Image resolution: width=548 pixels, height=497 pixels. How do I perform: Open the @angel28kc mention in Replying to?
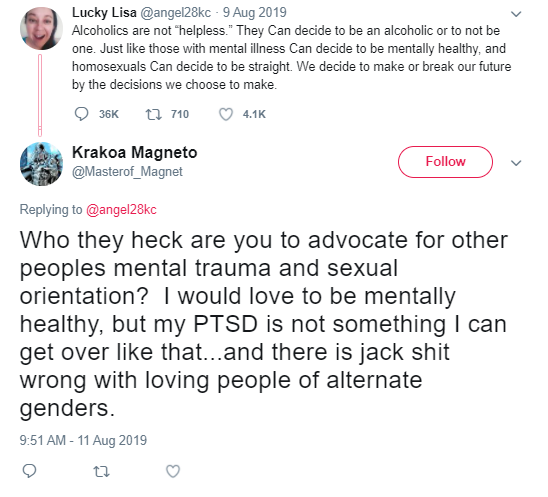coord(121,210)
